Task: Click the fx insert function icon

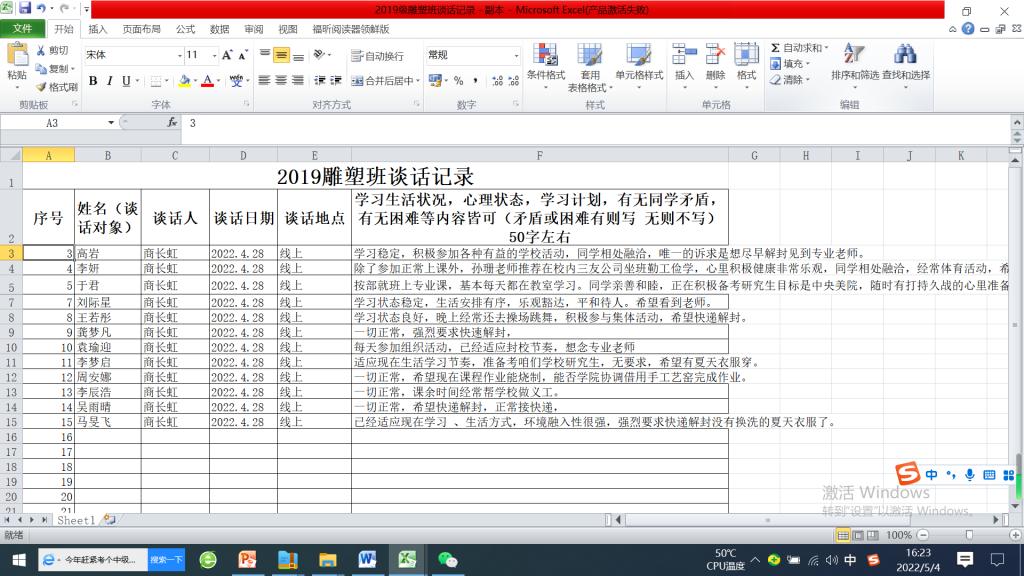Action: pos(172,123)
